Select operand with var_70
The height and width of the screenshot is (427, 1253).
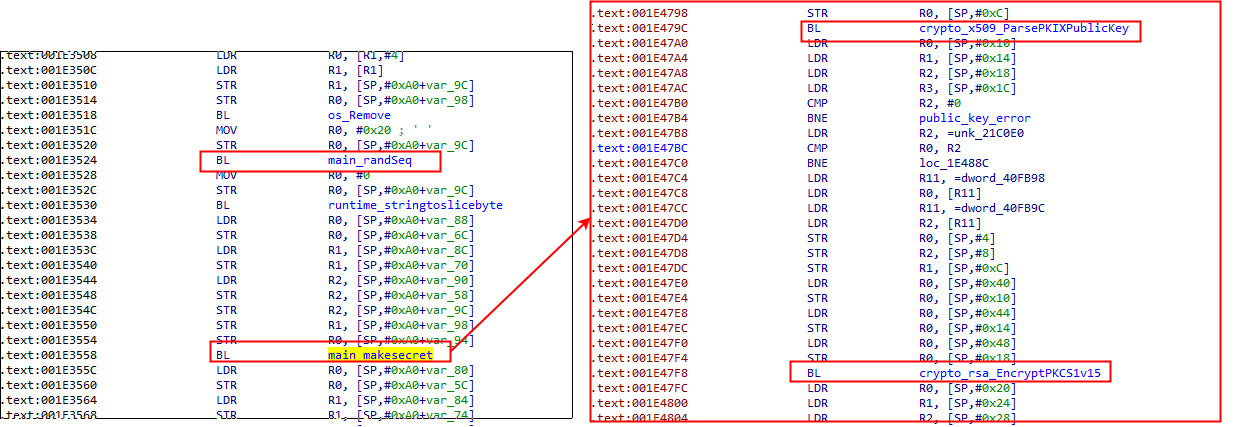pos(401,265)
